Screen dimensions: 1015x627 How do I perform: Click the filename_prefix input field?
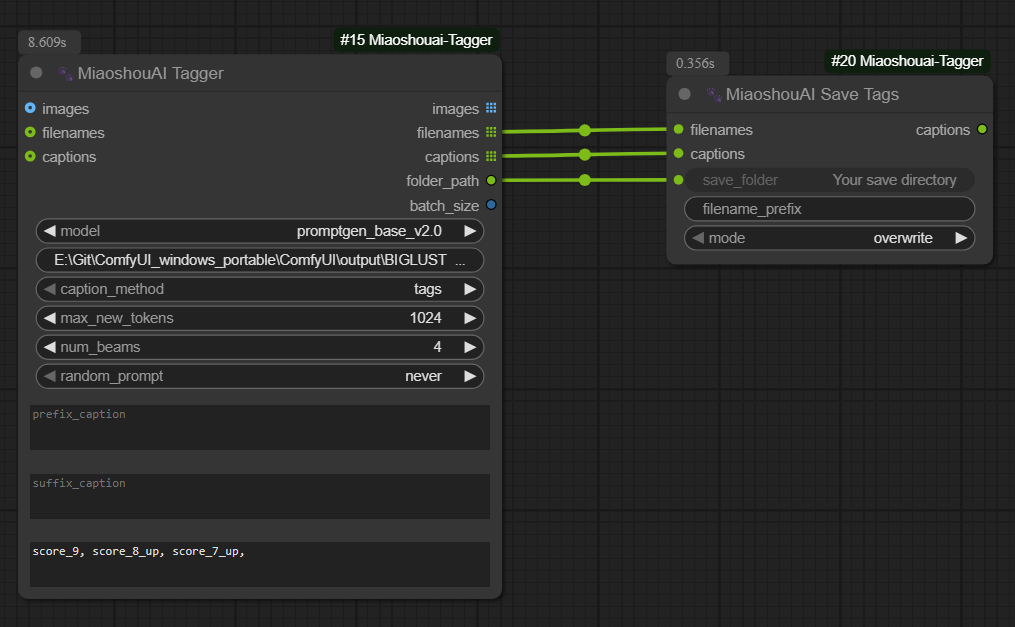click(829, 209)
